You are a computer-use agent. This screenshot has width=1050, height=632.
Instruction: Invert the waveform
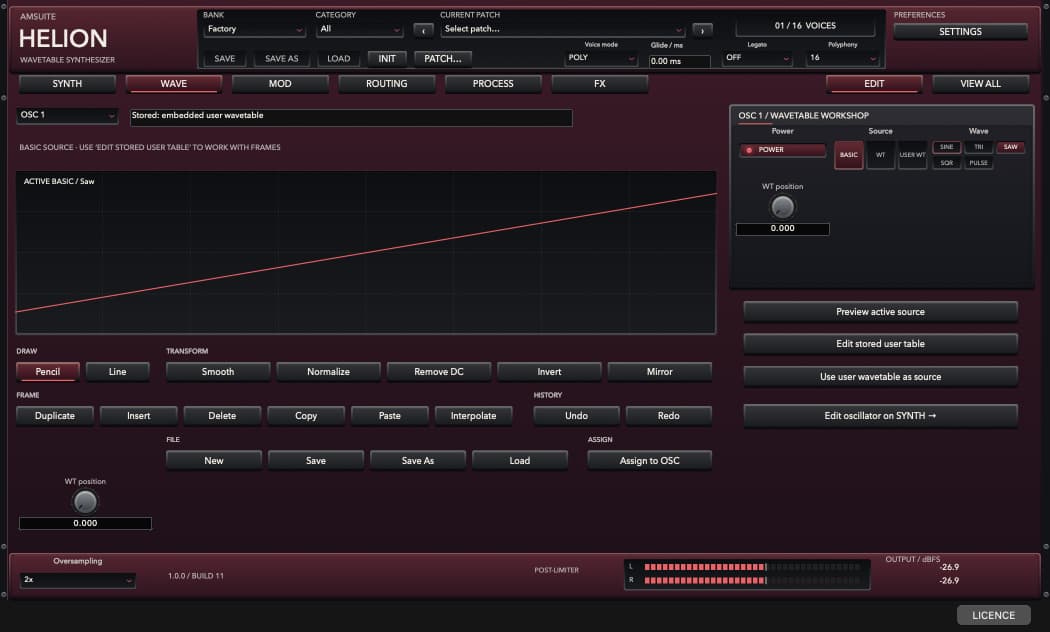tap(549, 372)
